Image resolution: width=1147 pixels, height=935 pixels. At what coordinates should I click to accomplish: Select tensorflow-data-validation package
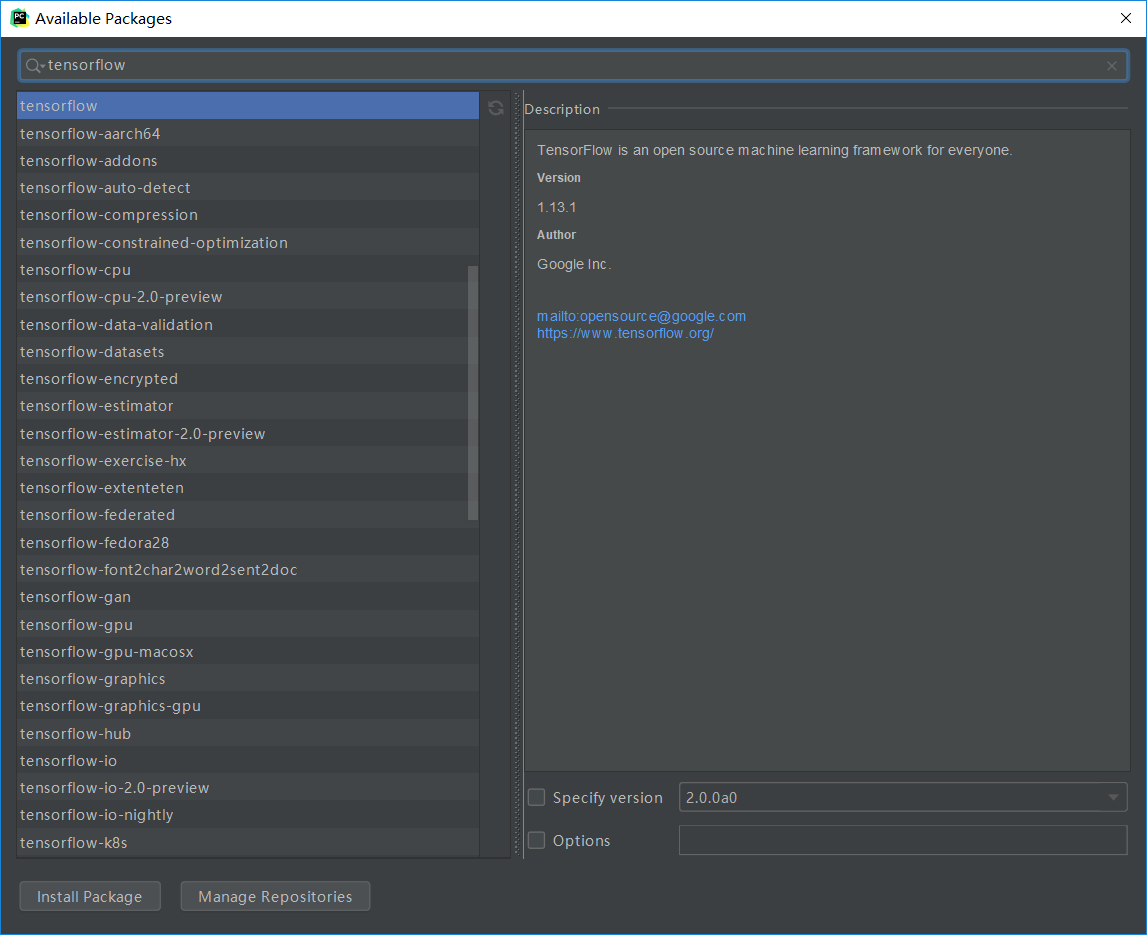pos(248,324)
